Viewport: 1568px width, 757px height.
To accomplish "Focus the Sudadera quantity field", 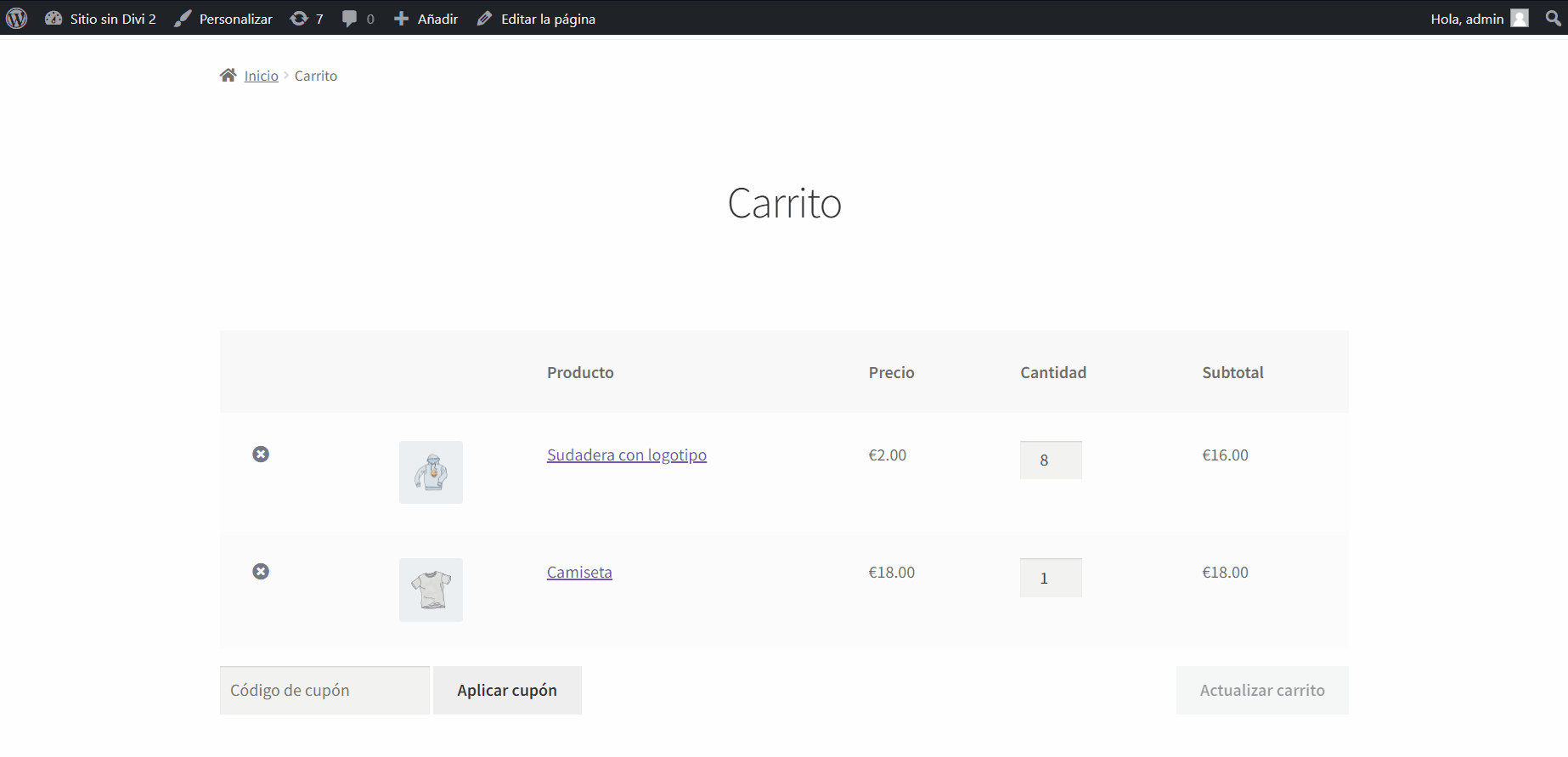I will [x=1050, y=460].
